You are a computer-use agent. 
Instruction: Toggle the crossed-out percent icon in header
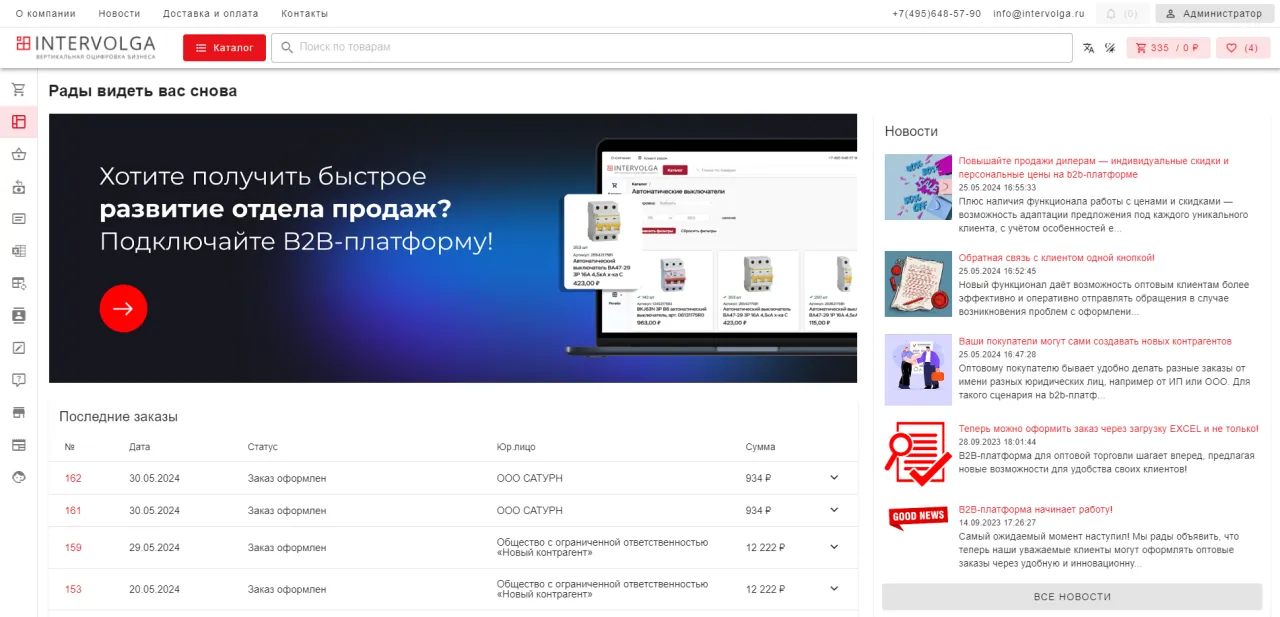1110,47
